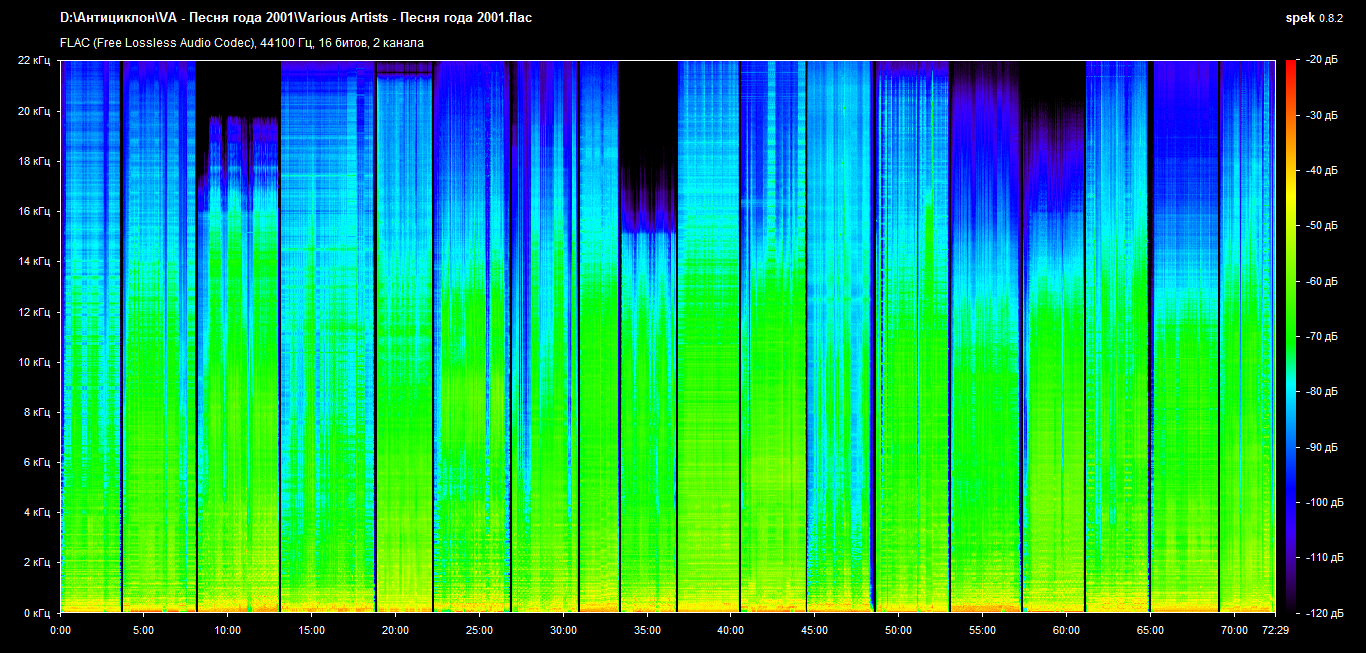Click the -30 дБ scale label
1366x653 pixels.
pos(1322,116)
